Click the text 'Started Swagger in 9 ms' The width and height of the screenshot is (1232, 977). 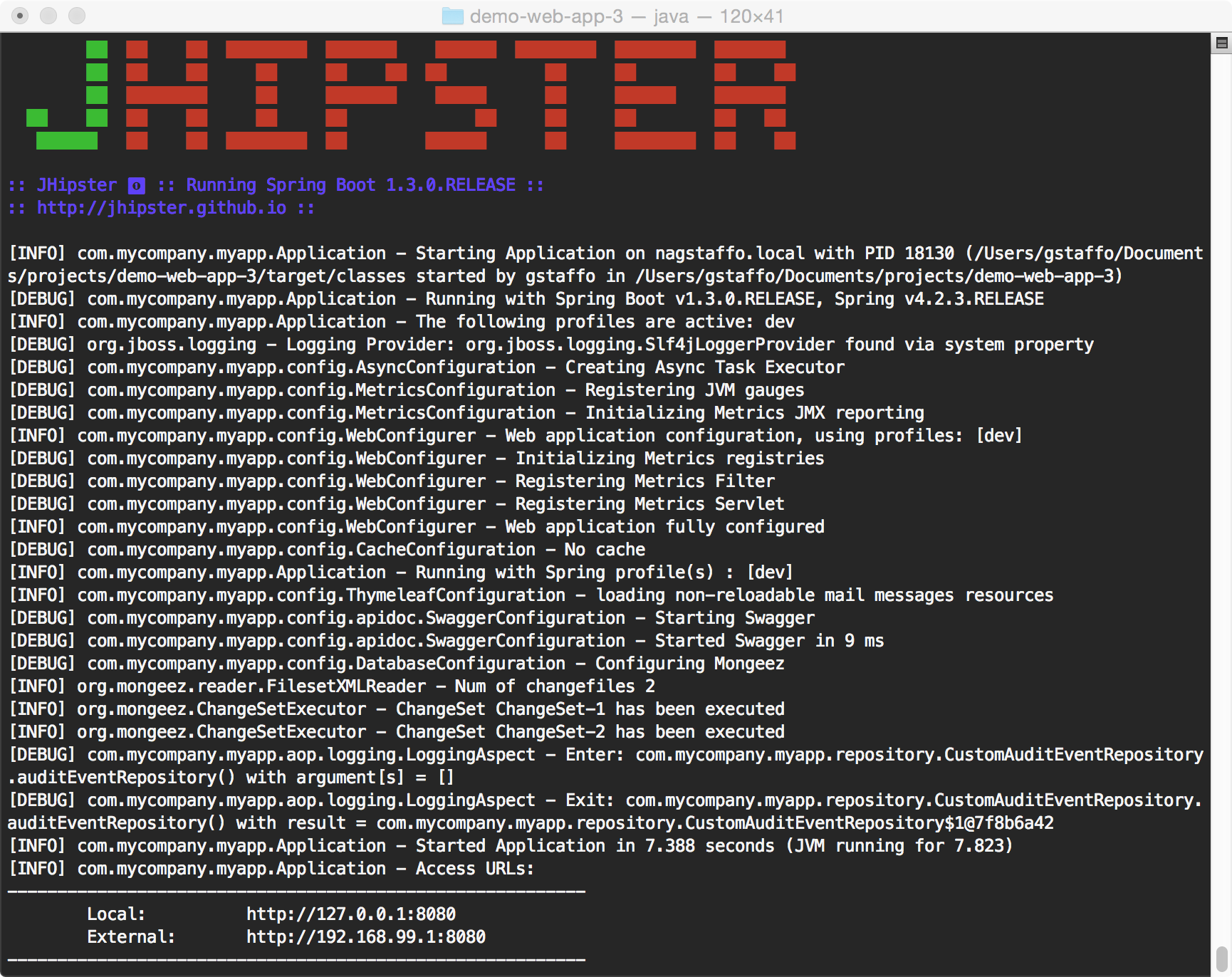tap(770, 641)
